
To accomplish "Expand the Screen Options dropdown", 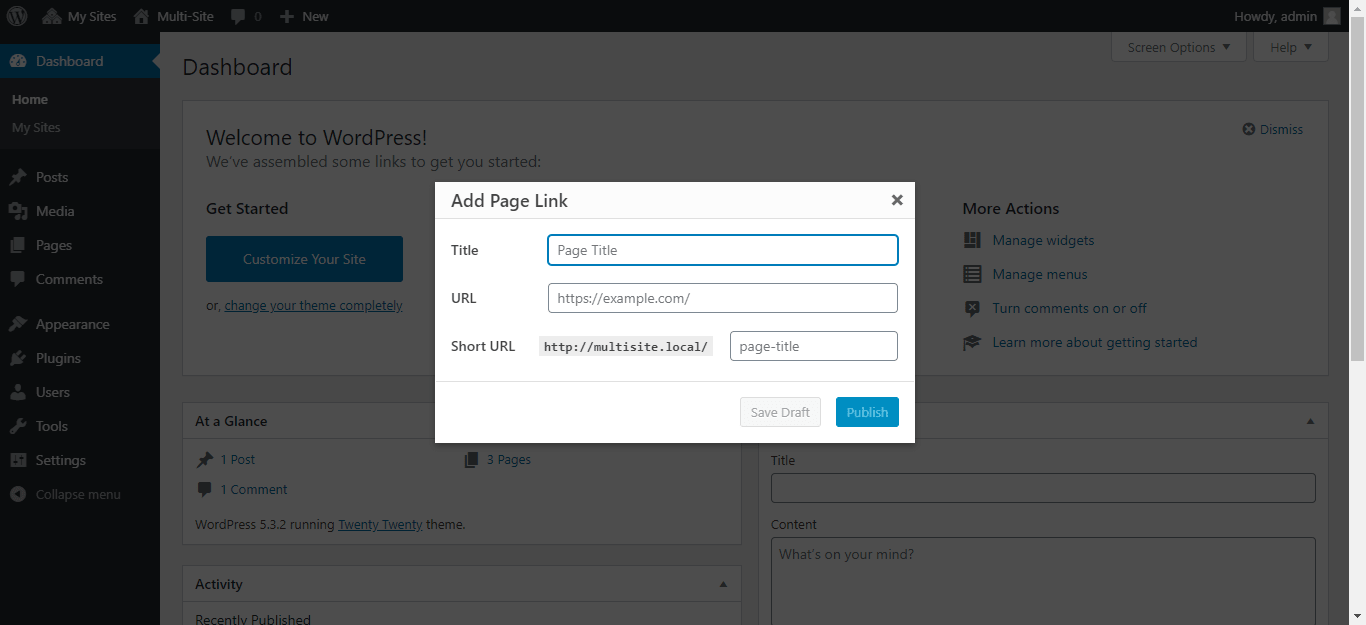I will click(1178, 47).
